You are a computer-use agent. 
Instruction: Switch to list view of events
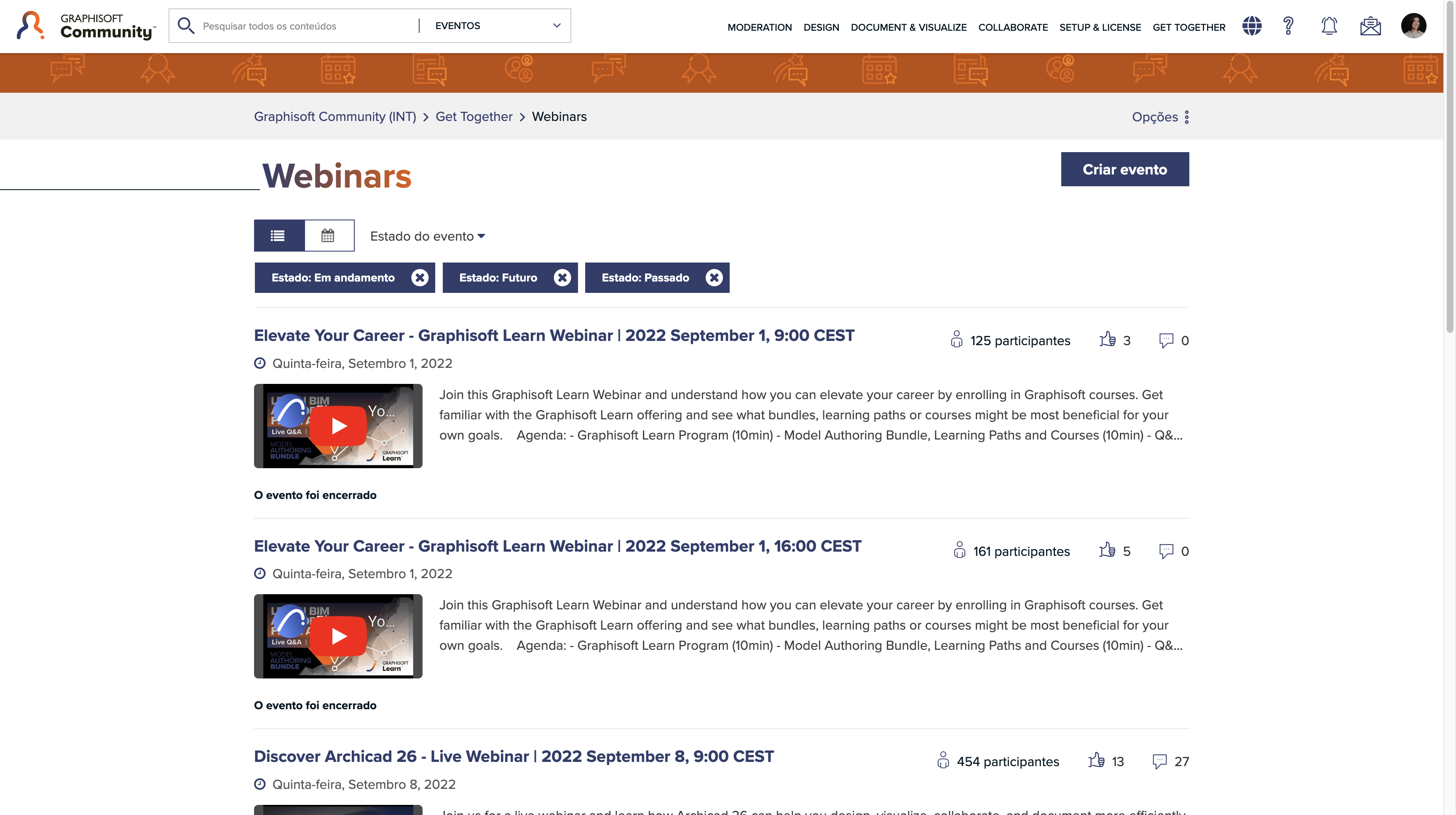click(x=278, y=235)
